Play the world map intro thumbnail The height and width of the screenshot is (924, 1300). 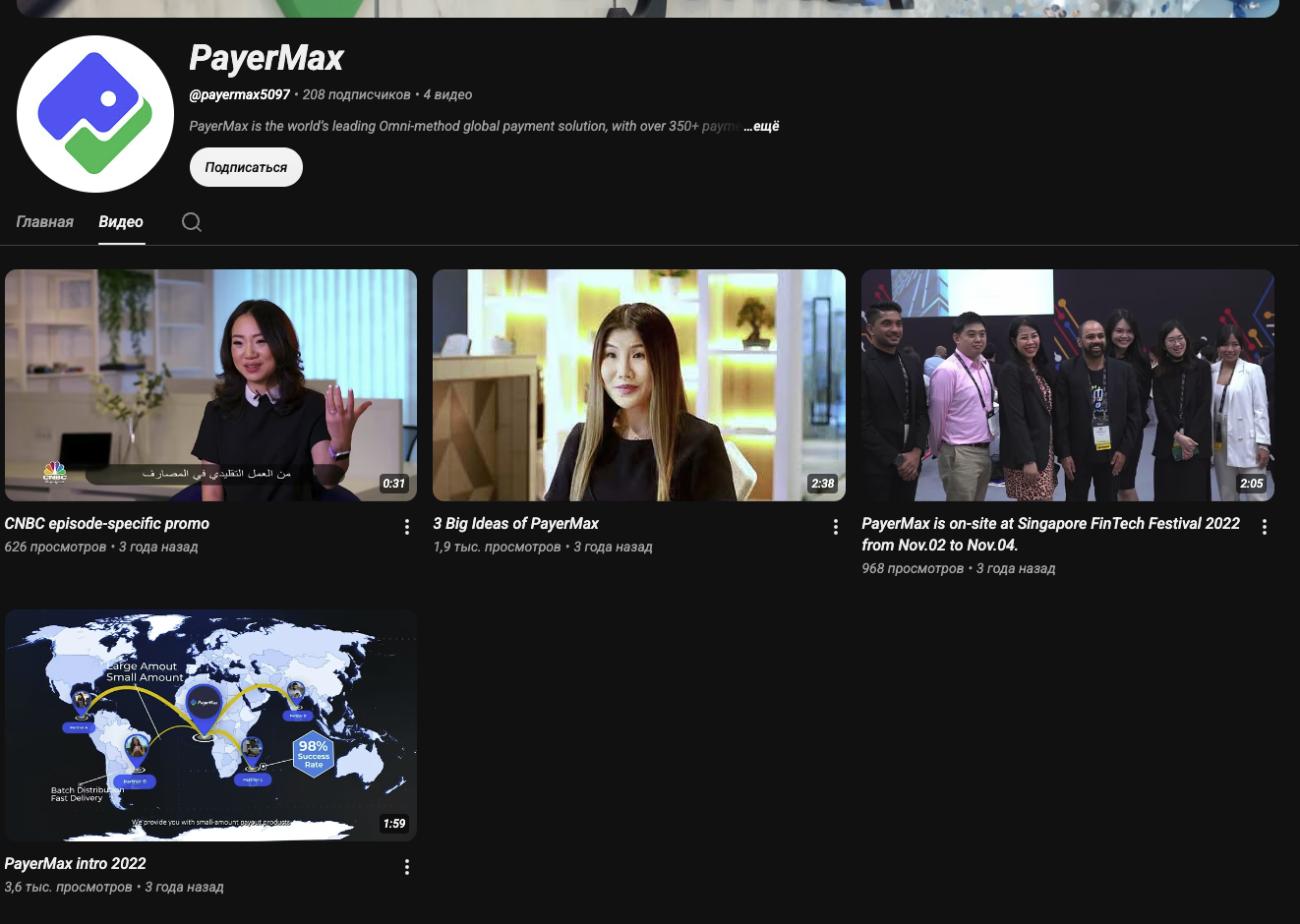point(210,725)
